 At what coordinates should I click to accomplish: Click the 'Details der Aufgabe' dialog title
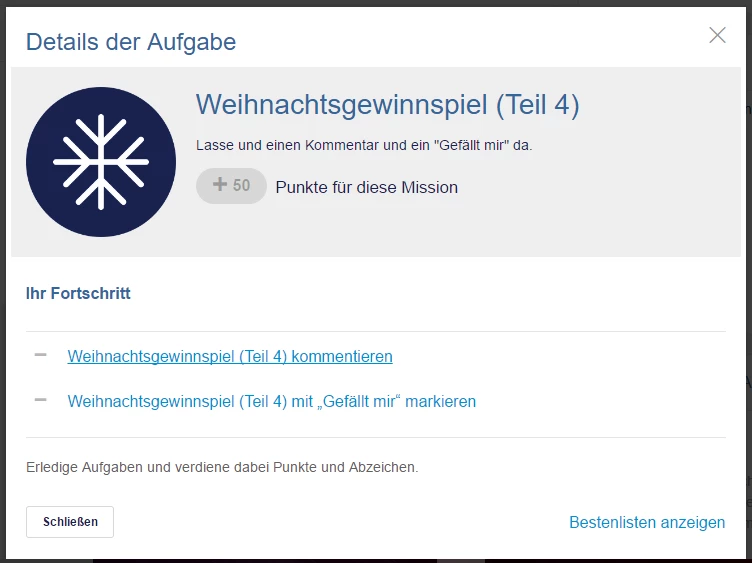coord(131,42)
